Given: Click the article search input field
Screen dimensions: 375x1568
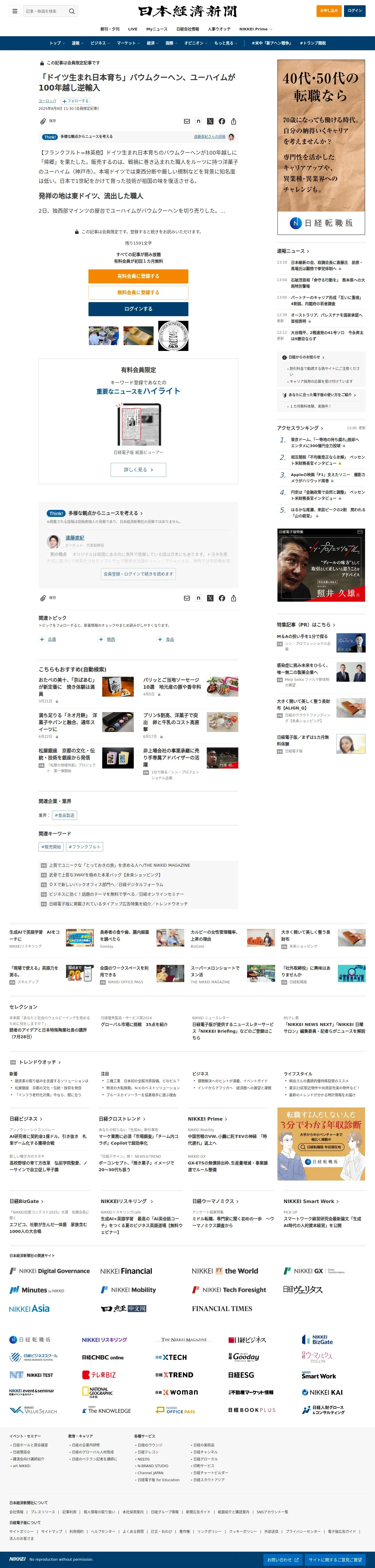Looking at the screenshot, I should pyautogui.click(x=46, y=11).
